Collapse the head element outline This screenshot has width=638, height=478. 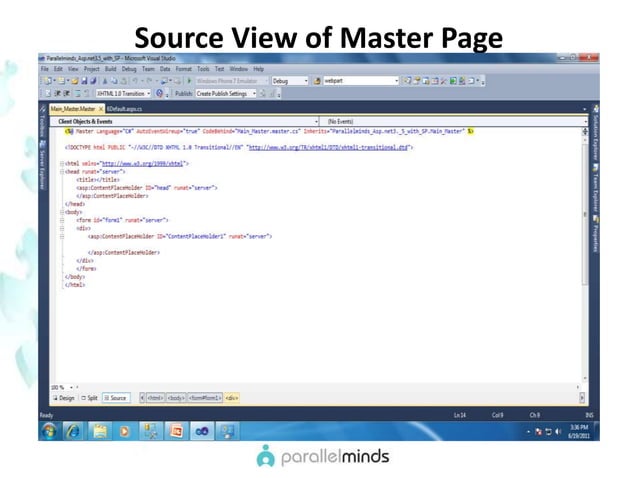point(62,172)
